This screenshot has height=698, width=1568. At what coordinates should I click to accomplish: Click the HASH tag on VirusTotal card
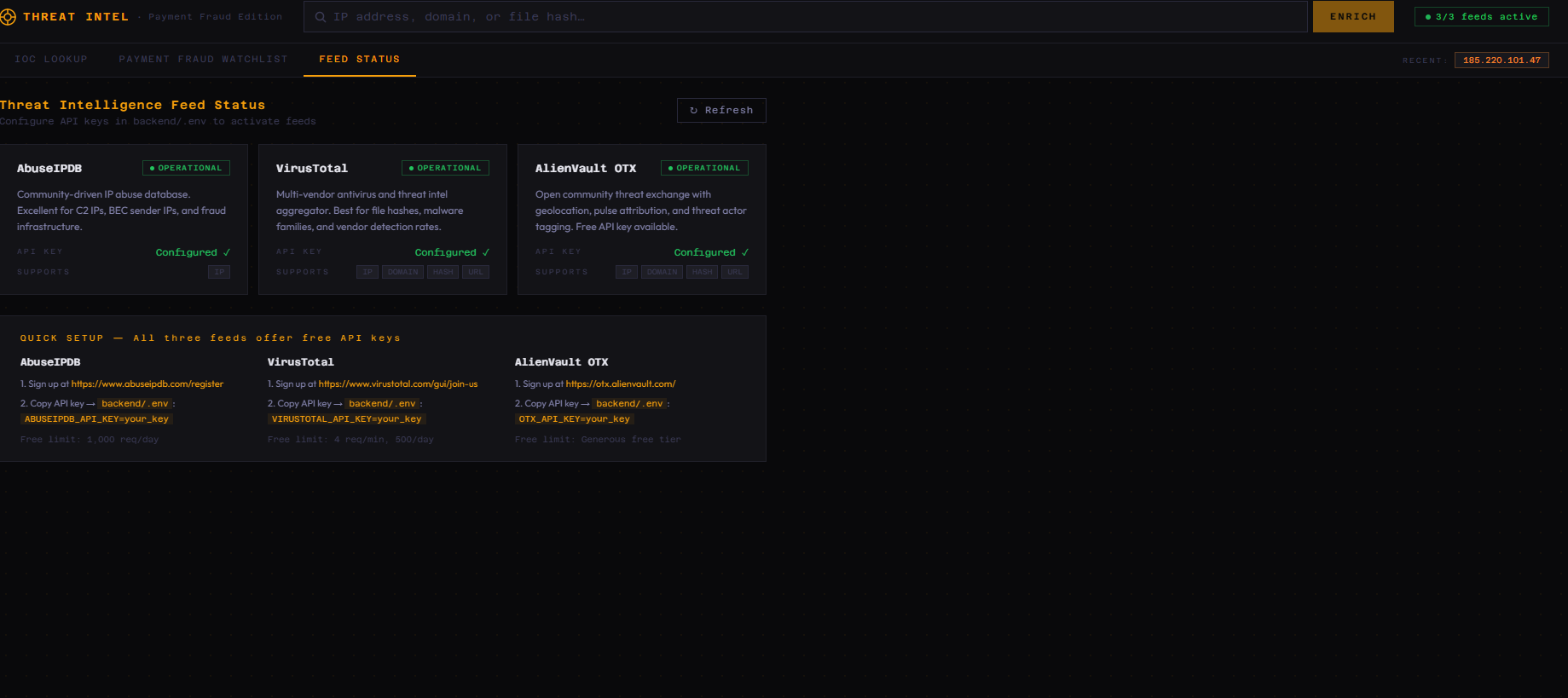pos(443,272)
